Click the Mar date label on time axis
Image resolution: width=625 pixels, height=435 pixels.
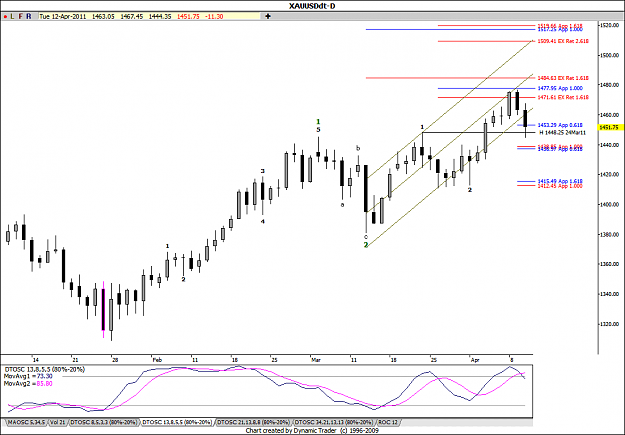(316, 360)
